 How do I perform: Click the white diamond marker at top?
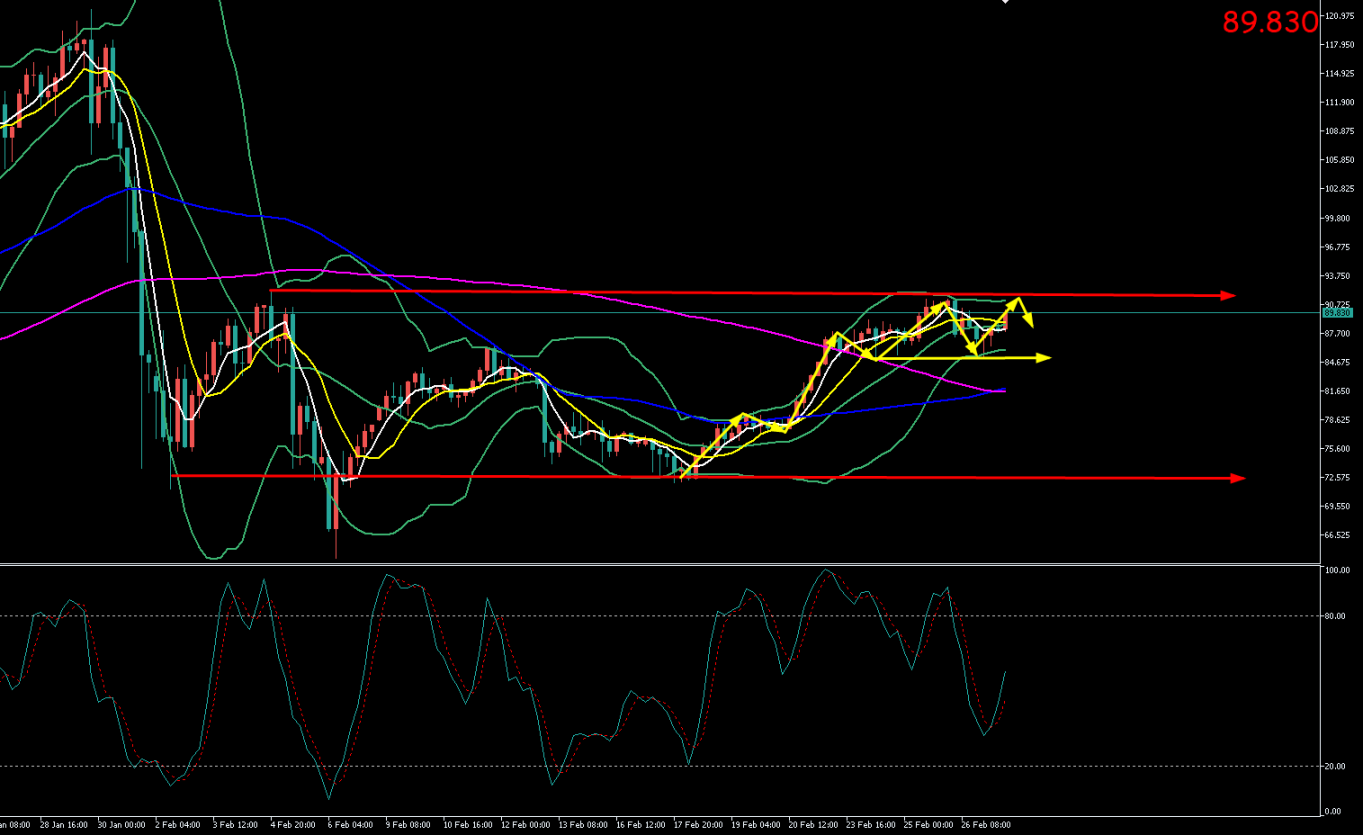[x=1006, y=2]
